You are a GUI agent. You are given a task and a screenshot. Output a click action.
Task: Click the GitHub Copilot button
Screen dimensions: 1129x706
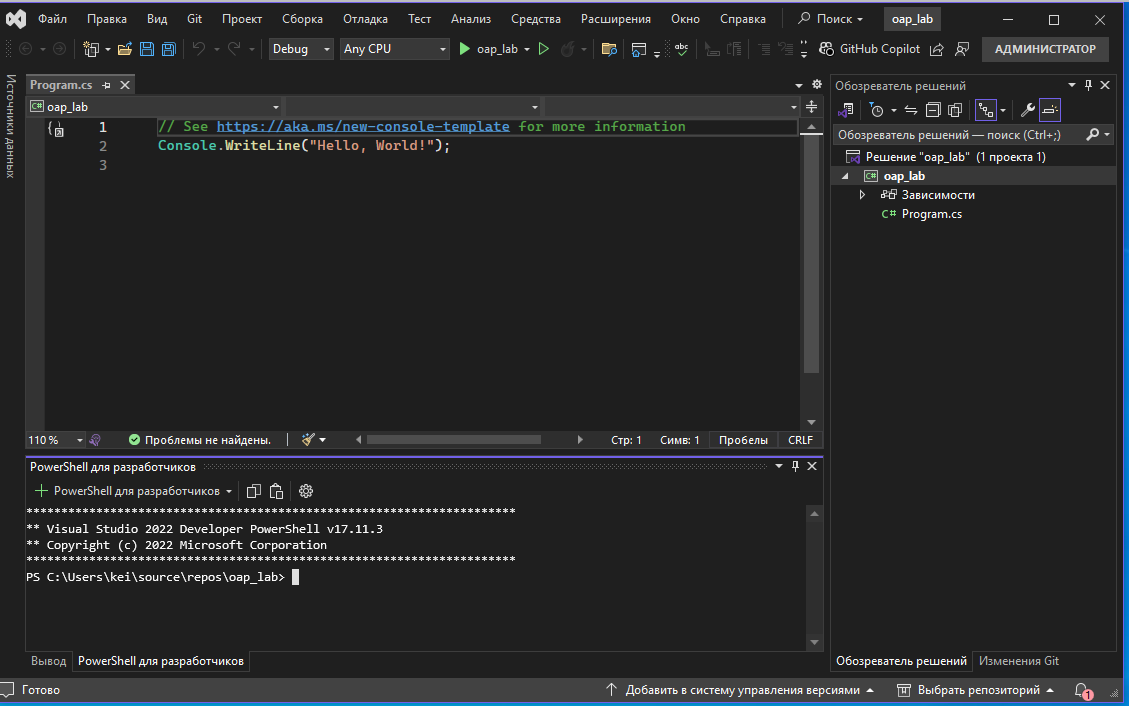(x=869, y=49)
